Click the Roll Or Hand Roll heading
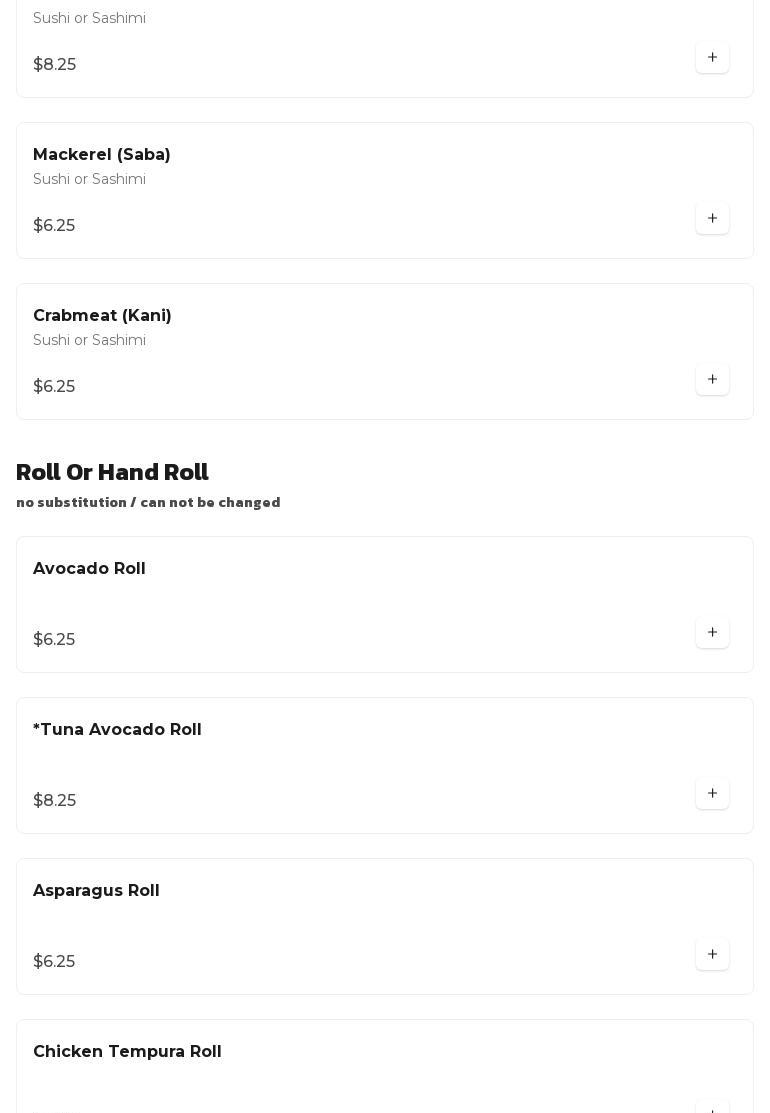Image resolution: width=770 pixels, height=1113 pixels. 112,472
